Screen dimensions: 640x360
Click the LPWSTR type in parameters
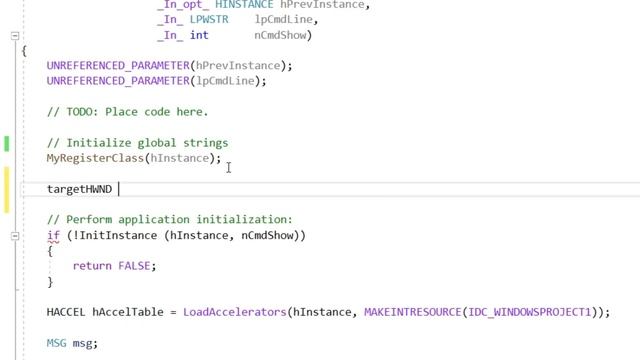[x=209, y=20]
